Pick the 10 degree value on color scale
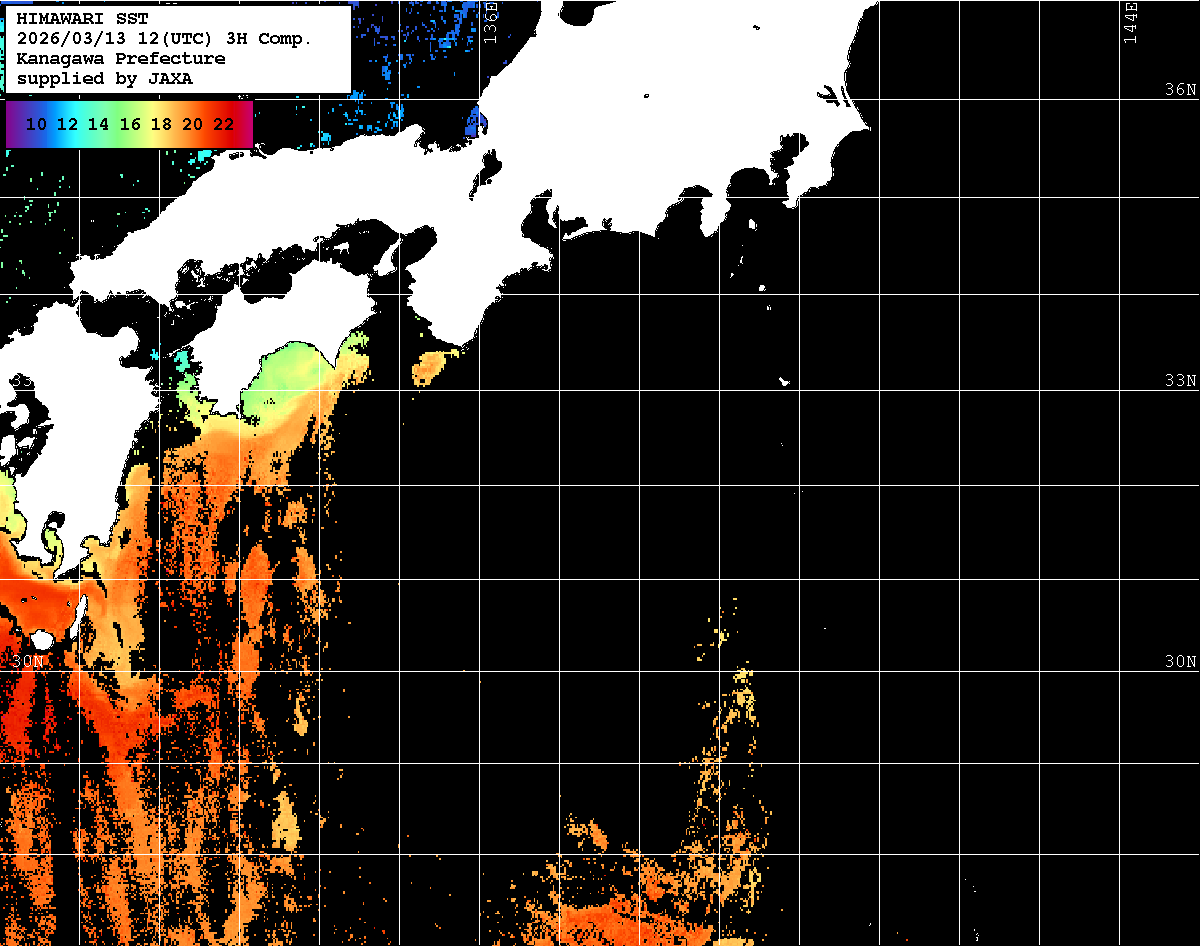 pos(36,125)
